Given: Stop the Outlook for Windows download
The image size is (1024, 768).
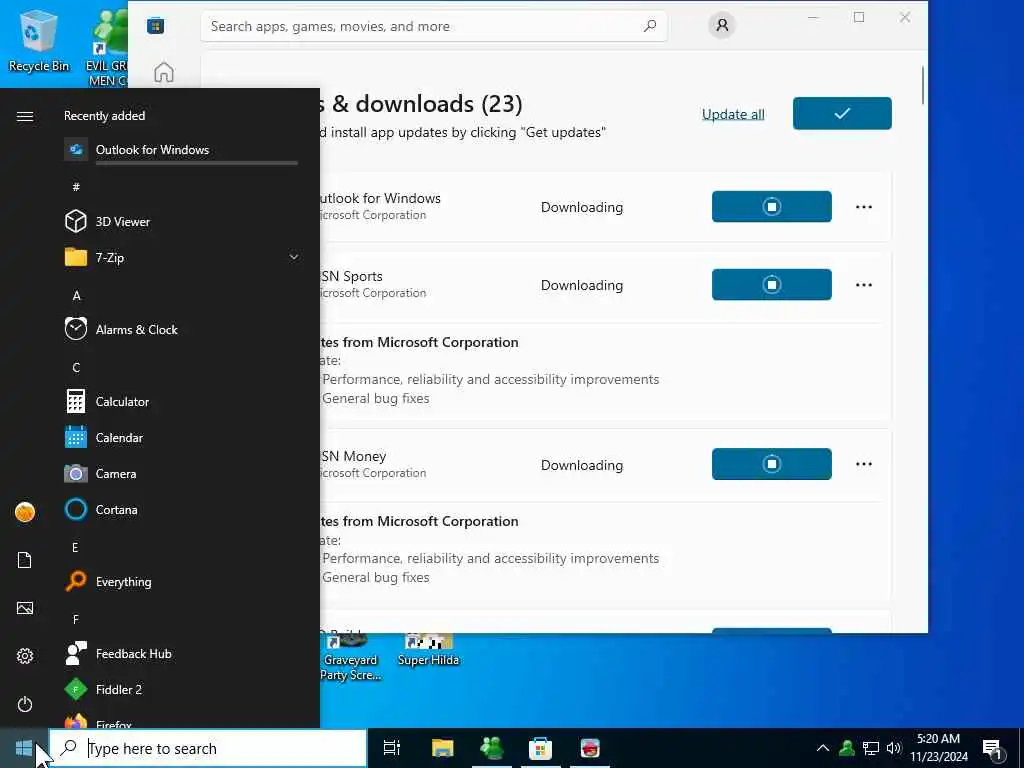Looking at the screenshot, I should coord(771,206).
